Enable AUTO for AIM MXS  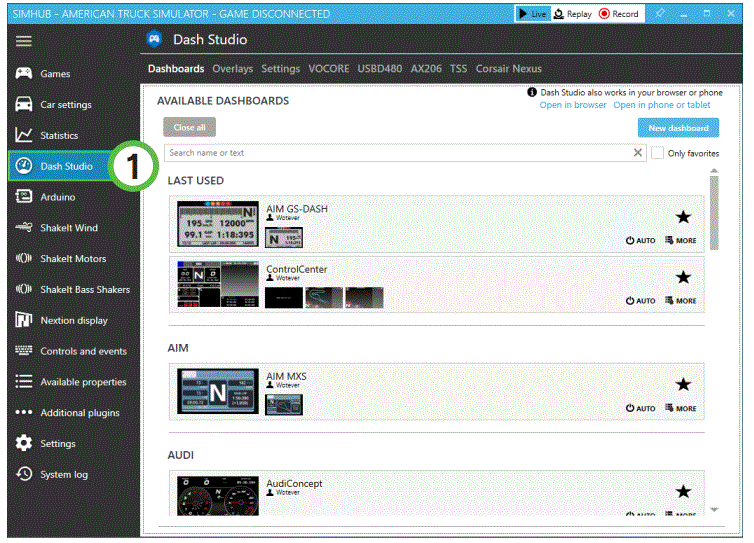(x=640, y=408)
